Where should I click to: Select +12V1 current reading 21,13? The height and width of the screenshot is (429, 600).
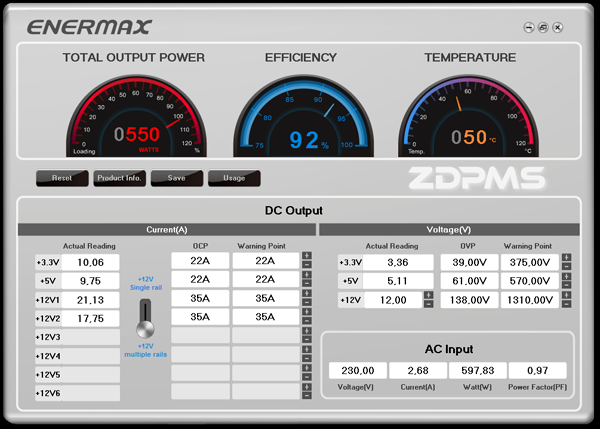(x=91, y=300)
